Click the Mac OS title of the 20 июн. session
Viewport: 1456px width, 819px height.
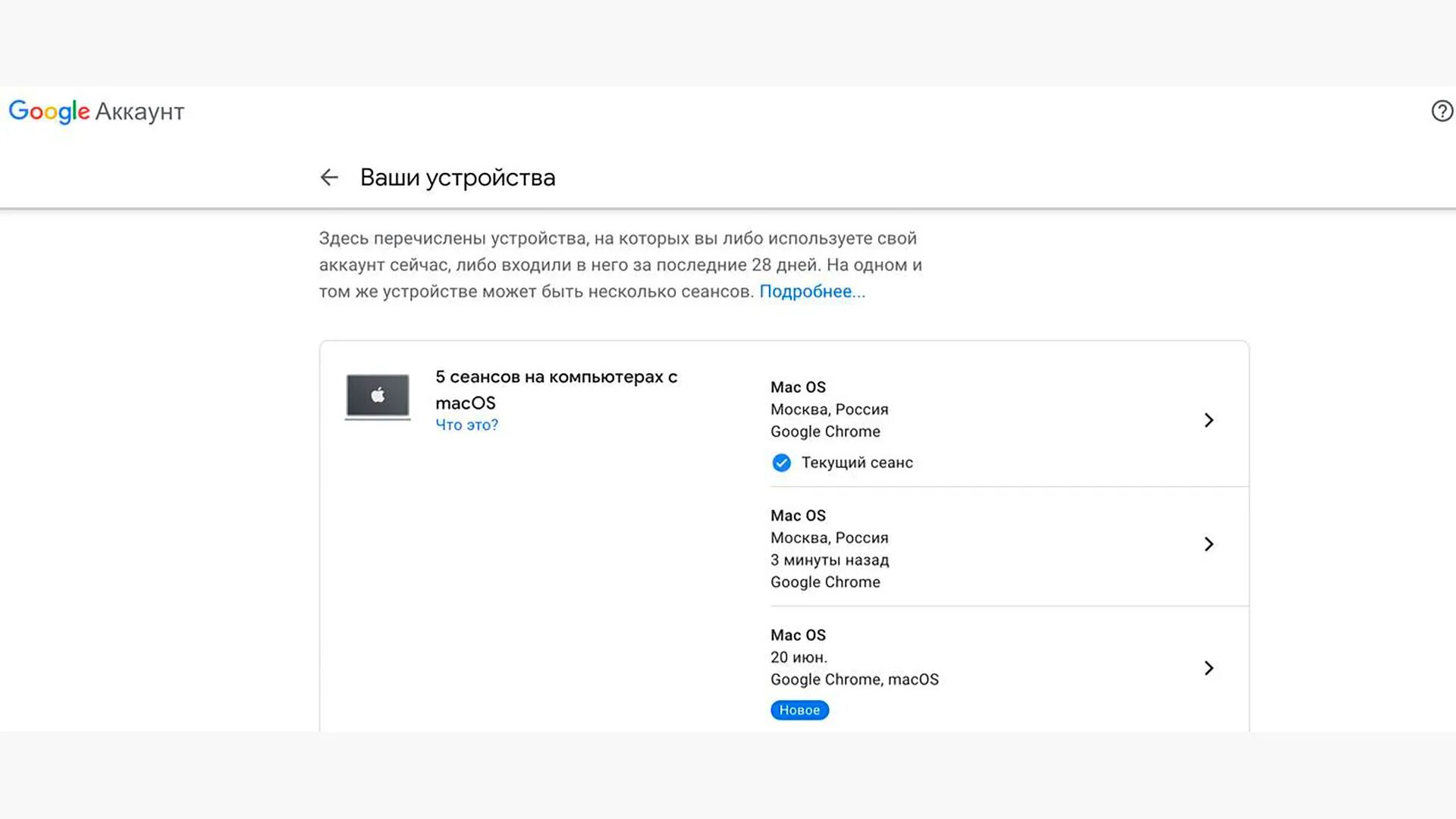pos(798,635)
